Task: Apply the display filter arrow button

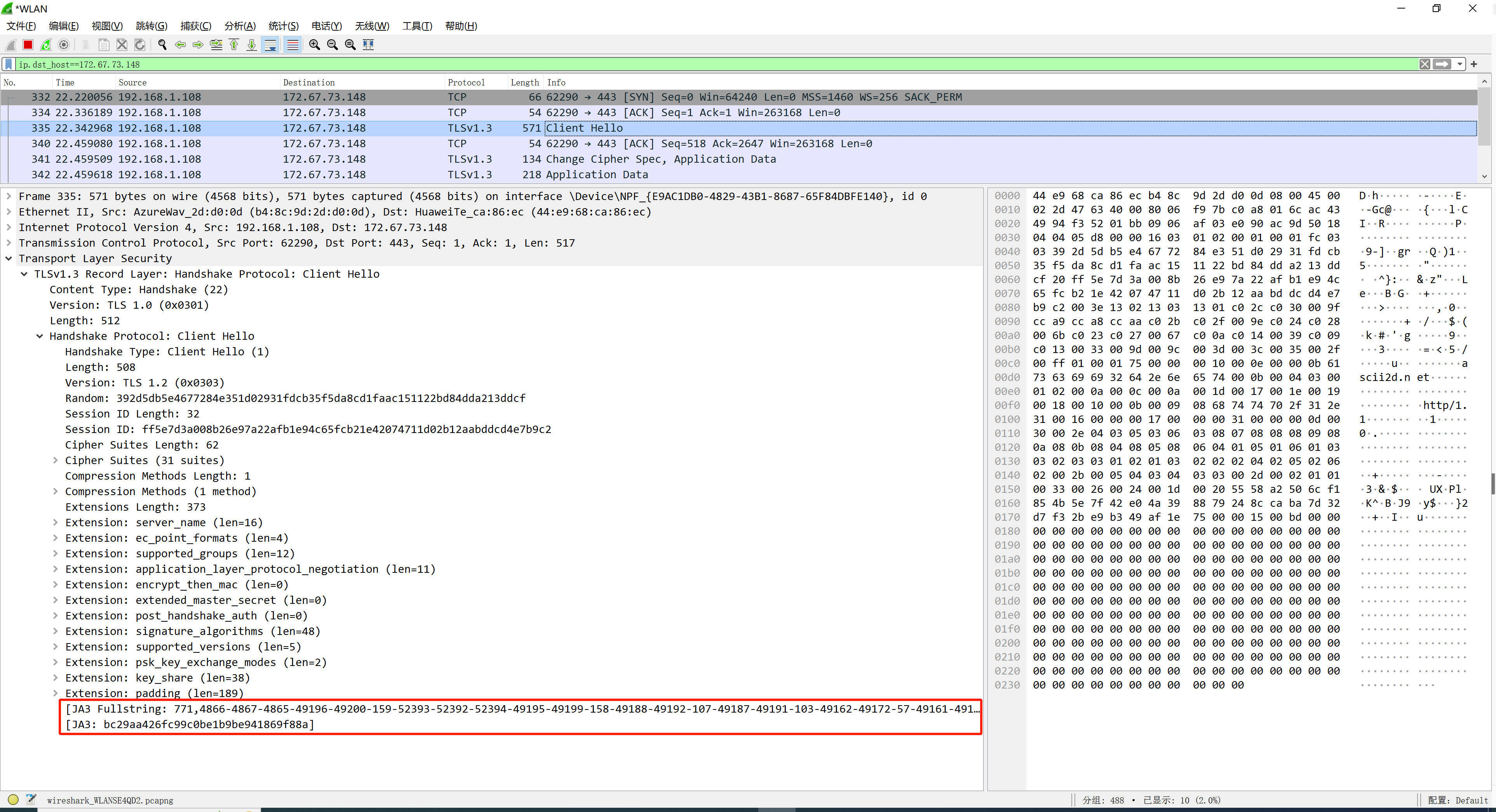Action: (x=1442, y=64)
